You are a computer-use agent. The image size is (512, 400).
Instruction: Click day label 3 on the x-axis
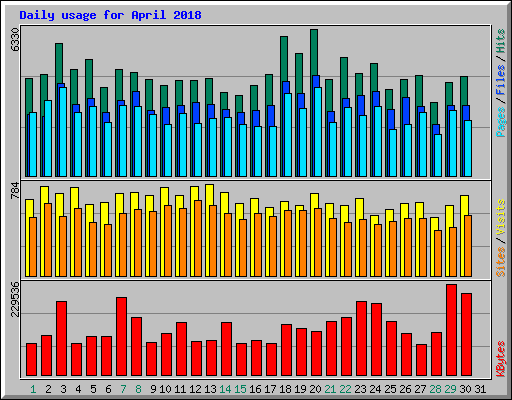tap(63, 389)
